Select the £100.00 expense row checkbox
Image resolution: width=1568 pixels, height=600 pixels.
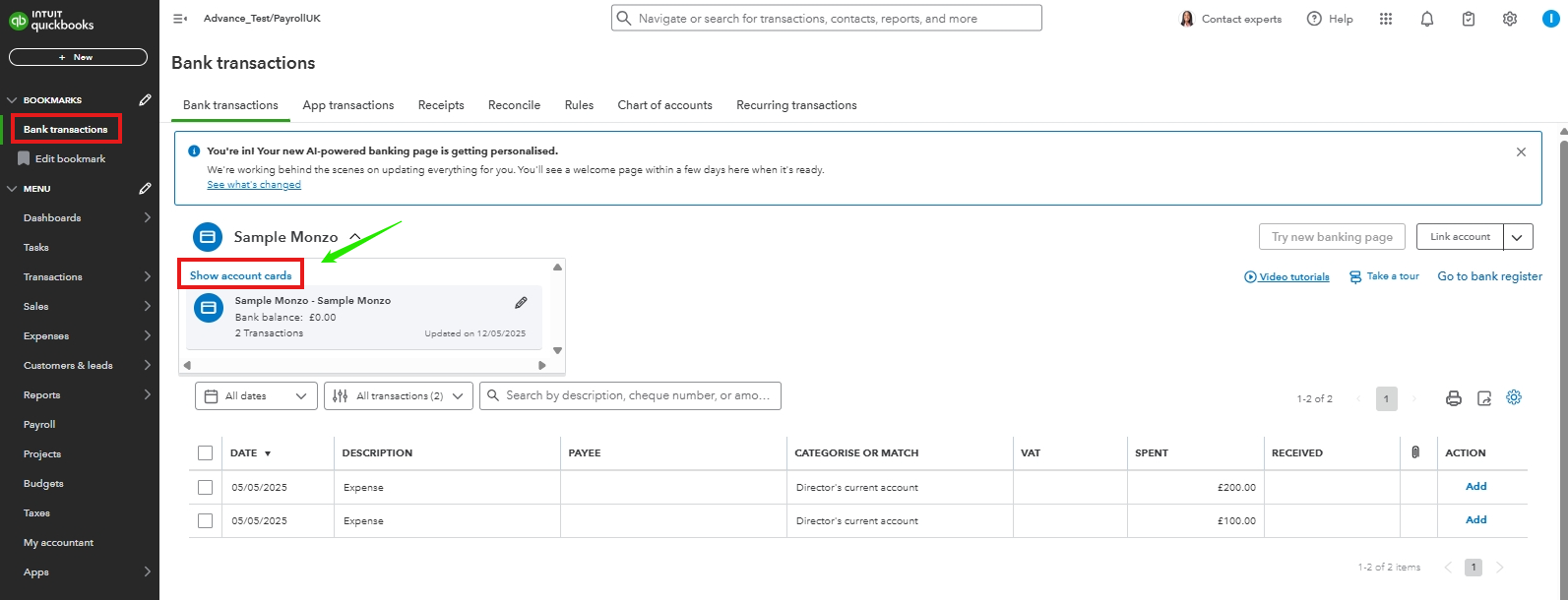click(205, 521)
